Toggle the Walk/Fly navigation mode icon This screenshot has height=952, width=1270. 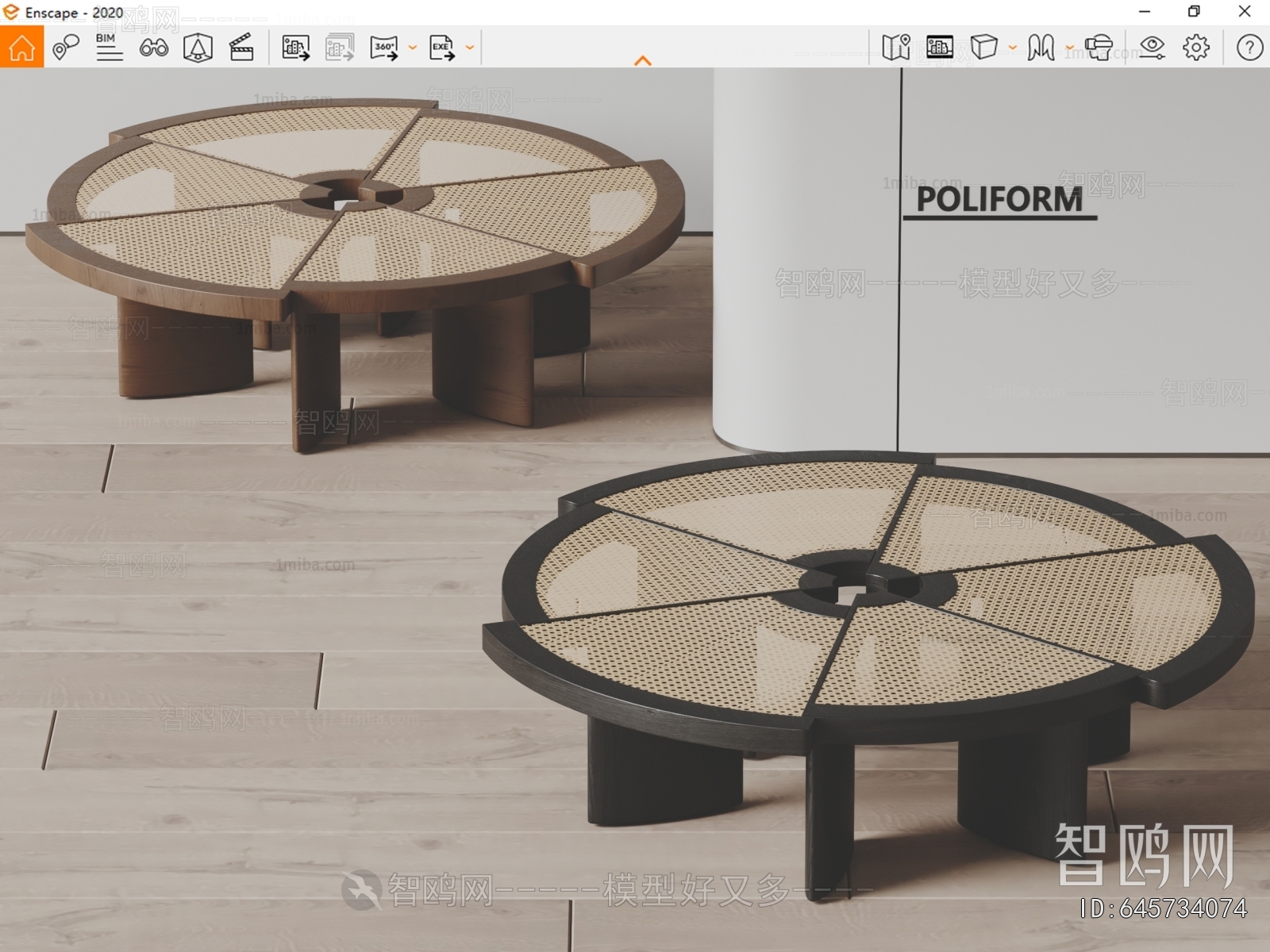pos(1041,48)
